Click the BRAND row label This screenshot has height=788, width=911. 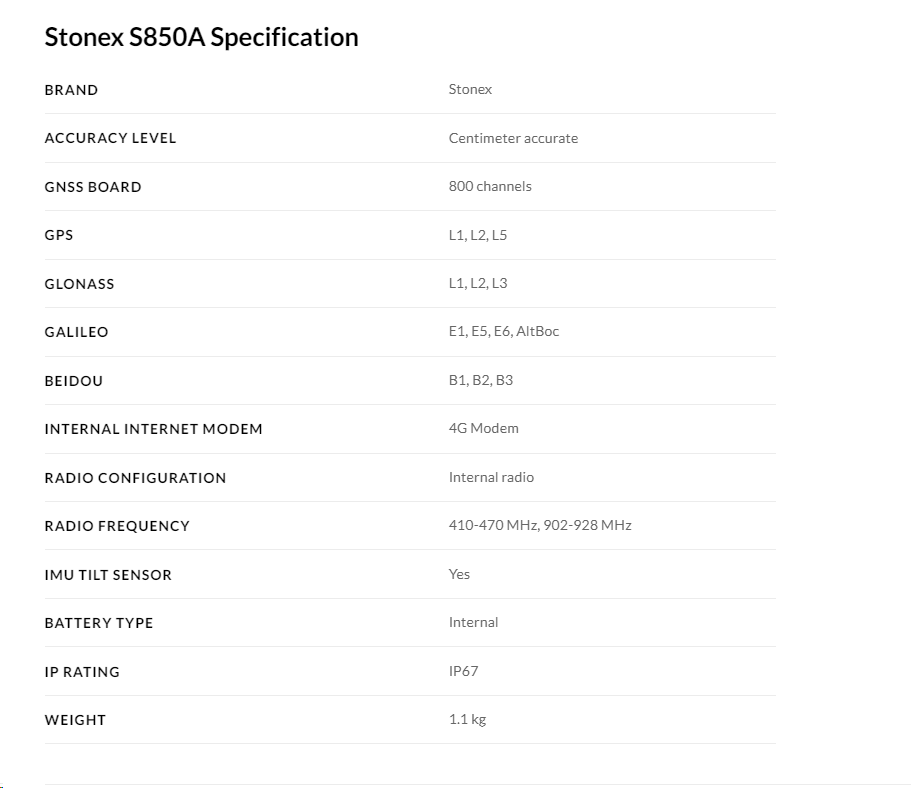(71, 90)
